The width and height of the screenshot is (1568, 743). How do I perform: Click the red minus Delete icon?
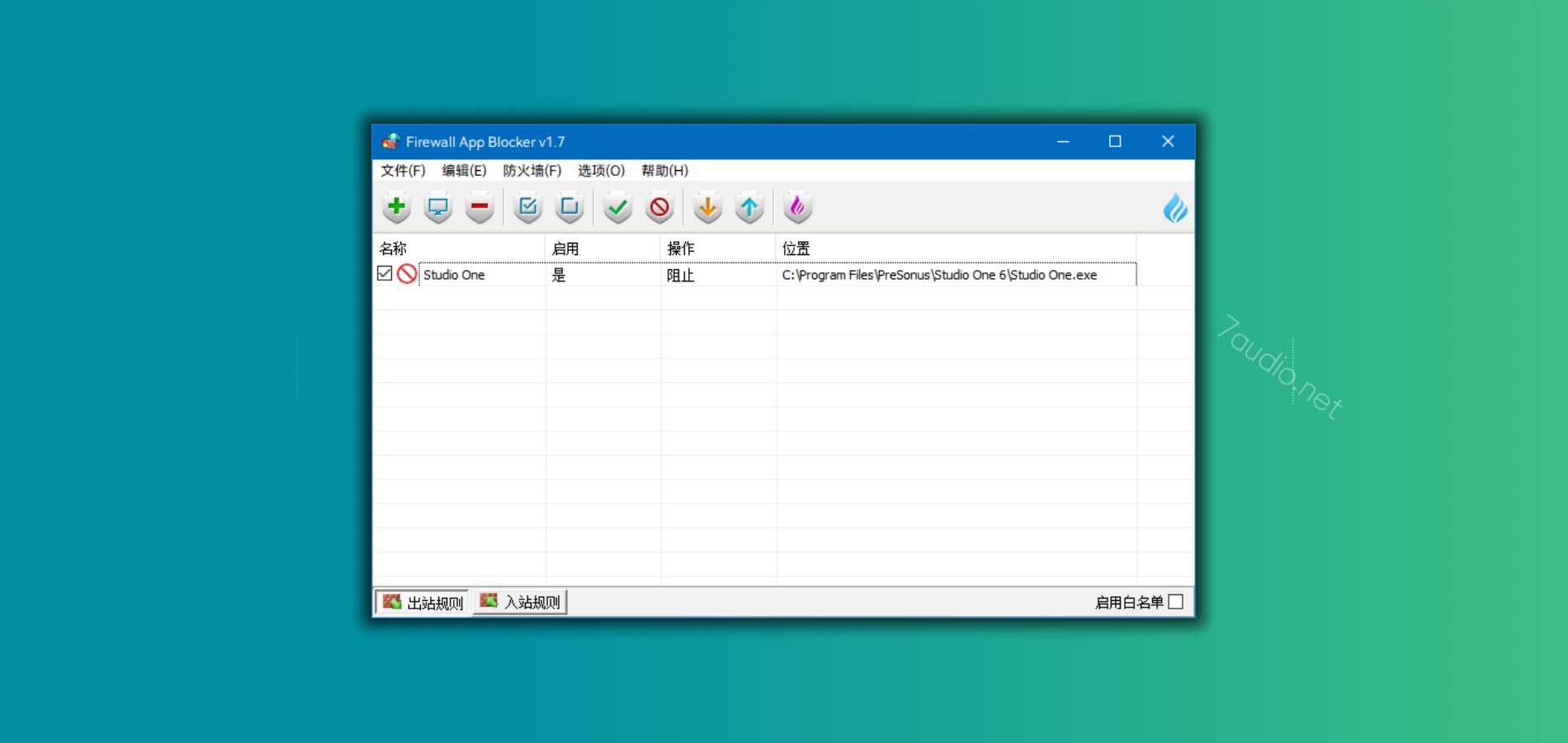click(x=479, y=207)
